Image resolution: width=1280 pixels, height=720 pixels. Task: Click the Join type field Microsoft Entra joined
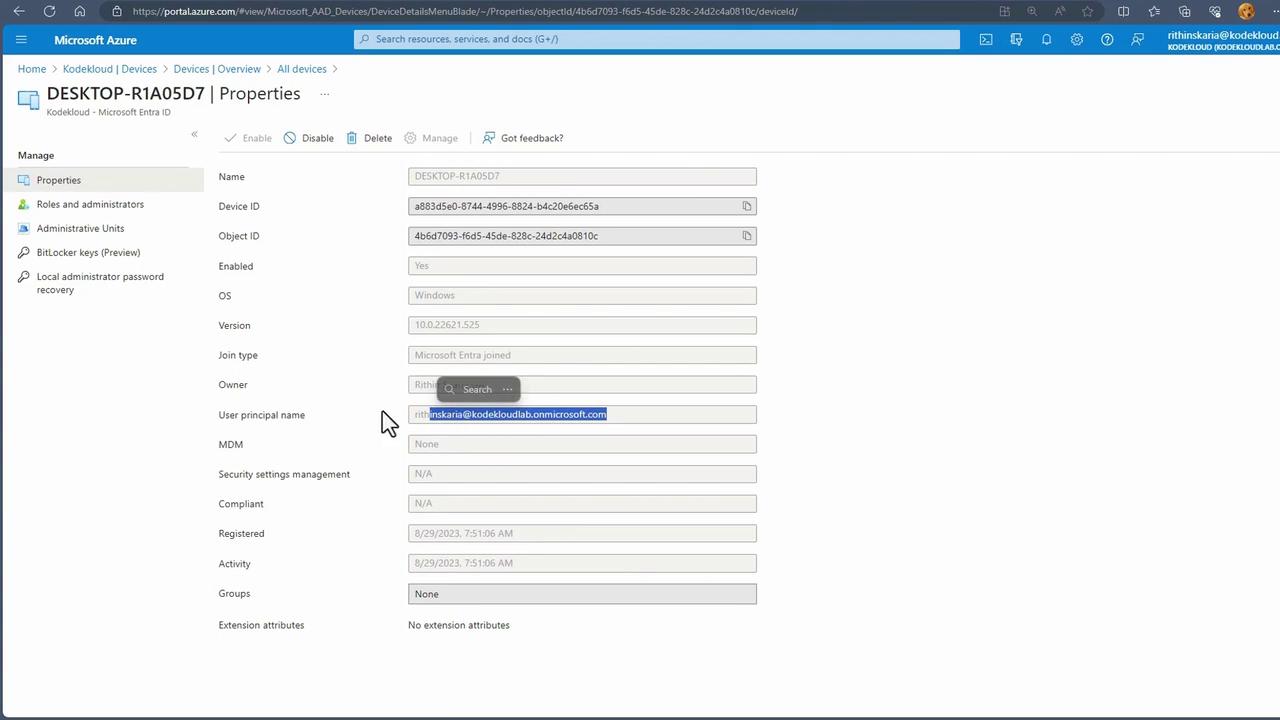click(x=582, y=355)
